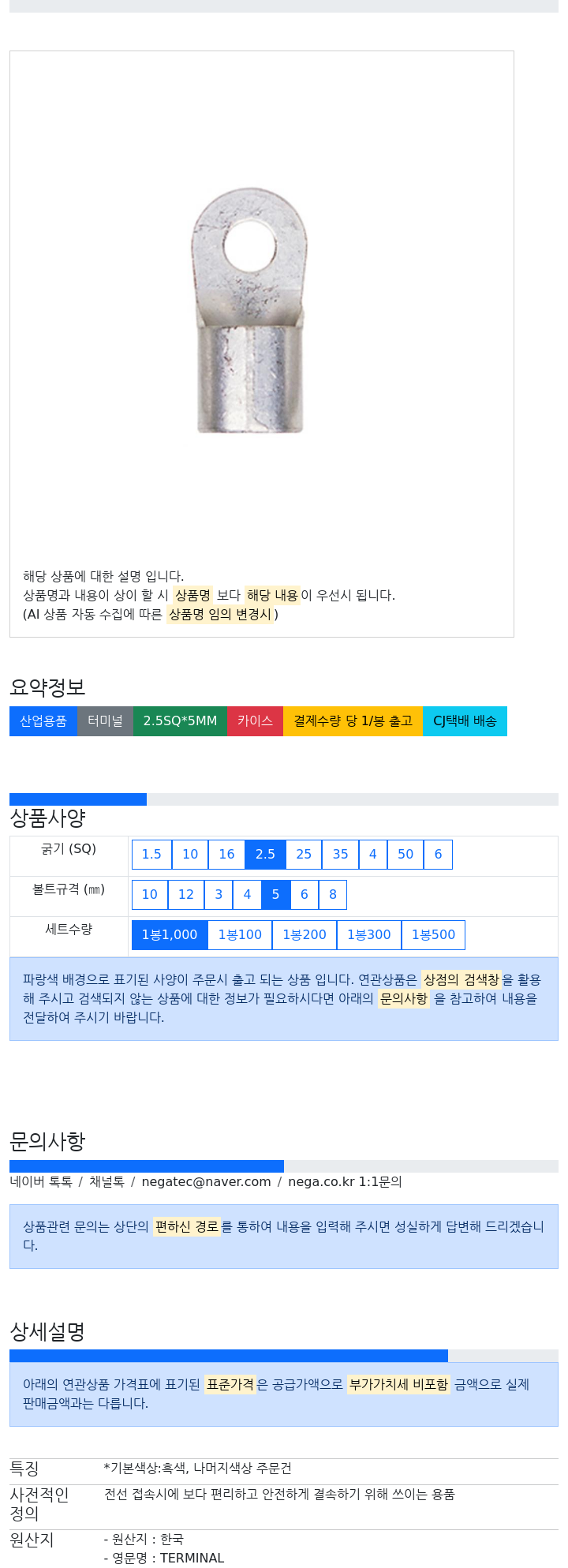Image resolution: width=568 pixels, height=1568 pixels.
Task: Select 16 SQ thickness option
Action: pyautogui.click(x=226, y=855)
